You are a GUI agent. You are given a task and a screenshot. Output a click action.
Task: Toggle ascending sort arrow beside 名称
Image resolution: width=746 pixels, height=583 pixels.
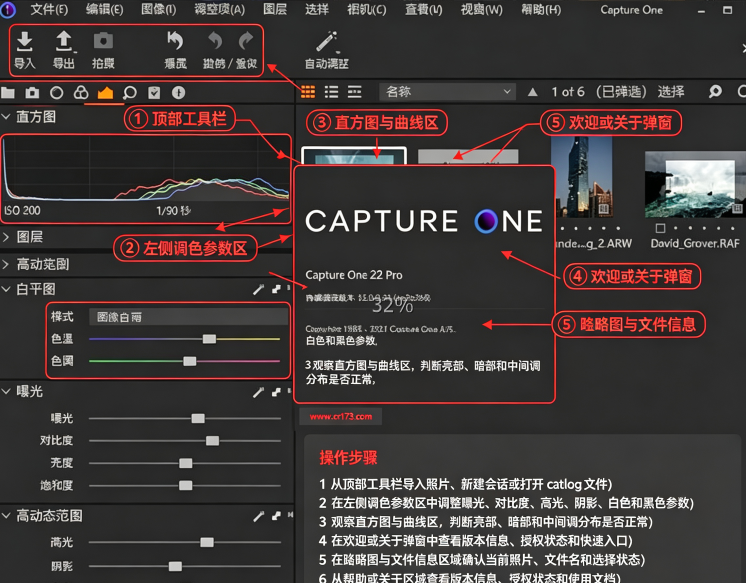[x=532, y=92]
